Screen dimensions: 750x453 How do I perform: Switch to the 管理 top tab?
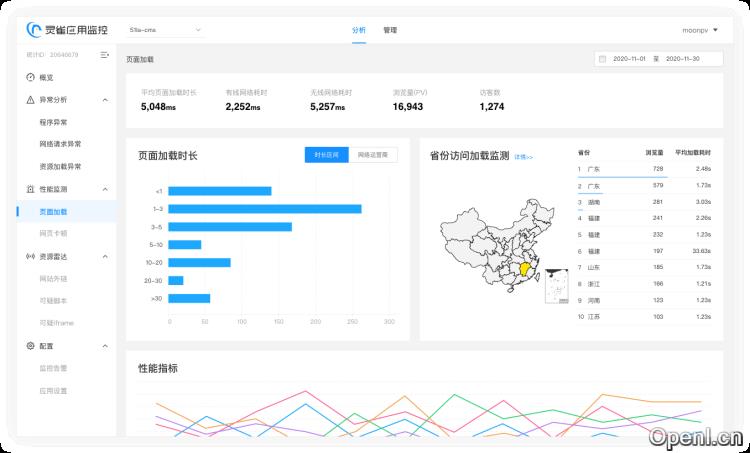(x=389, y=30)
